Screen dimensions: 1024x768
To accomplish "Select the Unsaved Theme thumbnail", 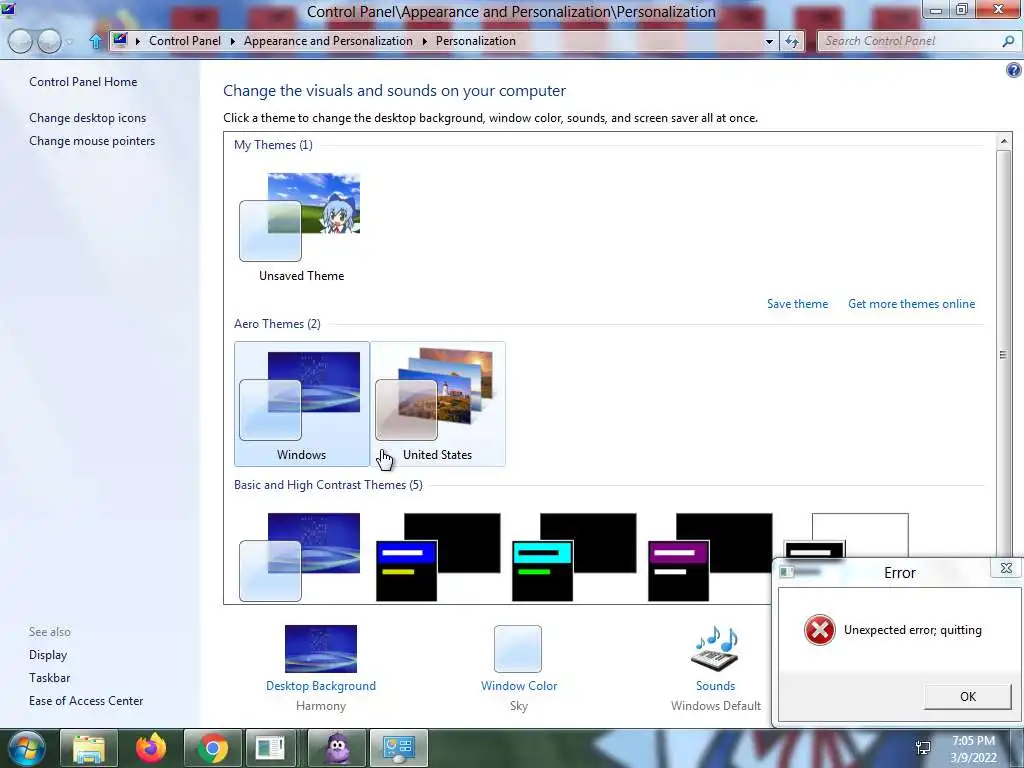I will coord(301,226).
